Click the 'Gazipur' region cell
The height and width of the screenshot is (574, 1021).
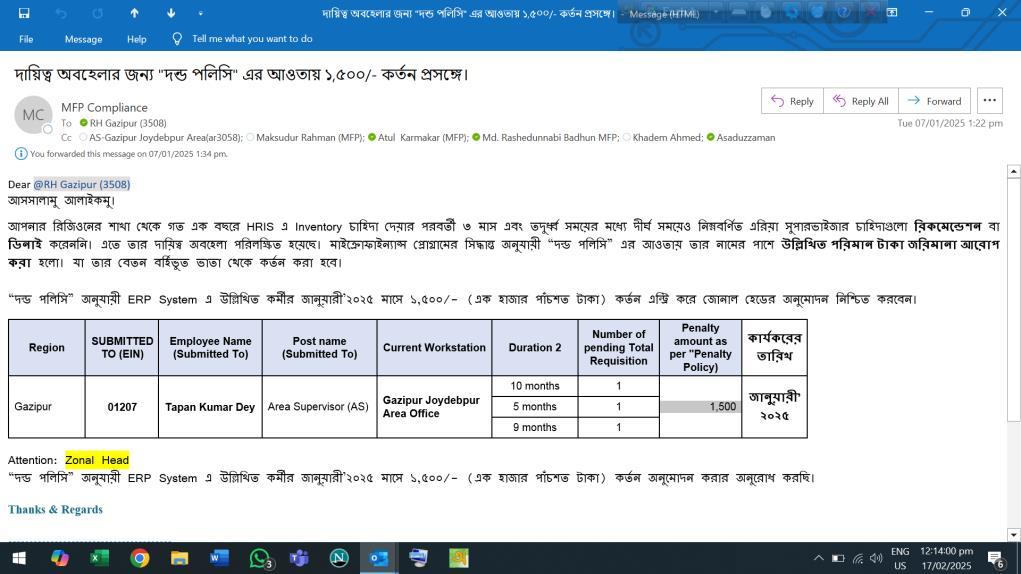point(46,407)
